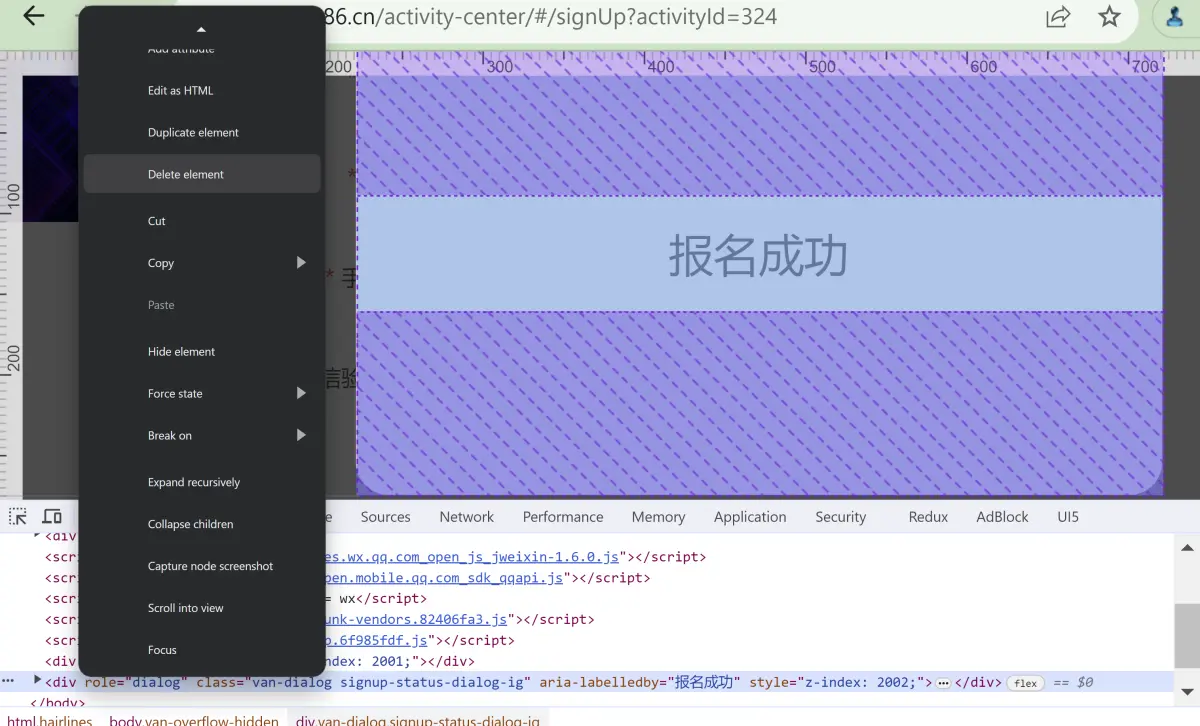Open the qqapi.js script link
The height and width of the screenshot is (726, 1200).
445,578
